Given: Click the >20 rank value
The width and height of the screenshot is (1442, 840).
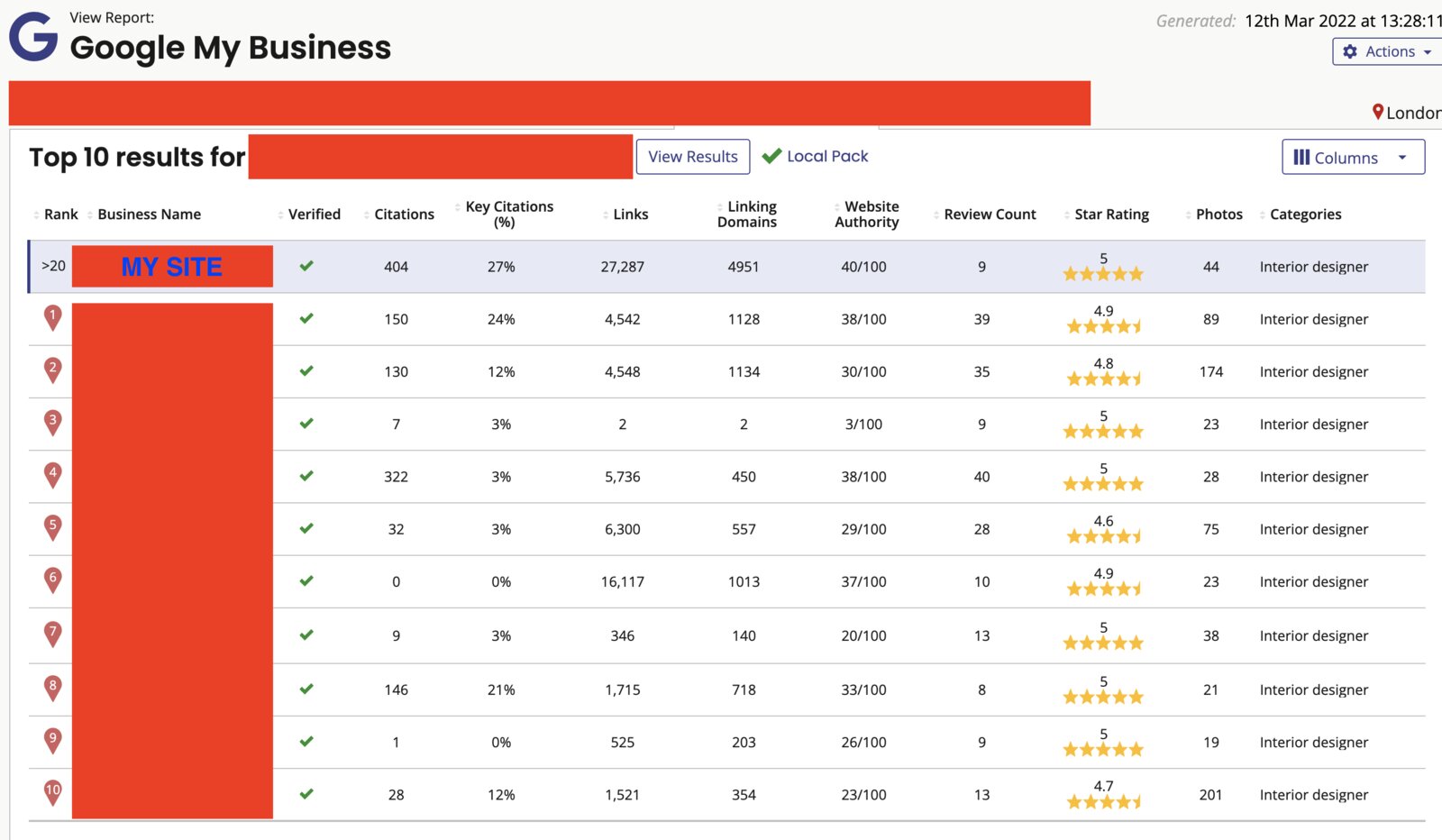Looking at the screenshot, I should [53, 266].
